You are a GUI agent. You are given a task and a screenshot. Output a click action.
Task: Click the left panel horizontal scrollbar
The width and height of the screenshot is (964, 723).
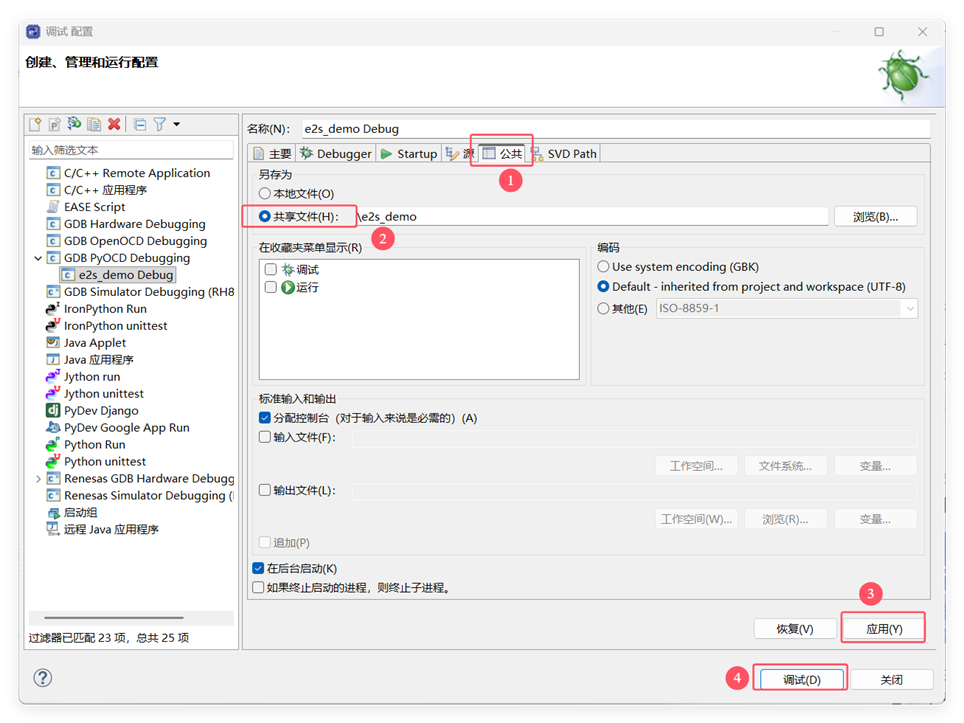(x=114, y=617)
